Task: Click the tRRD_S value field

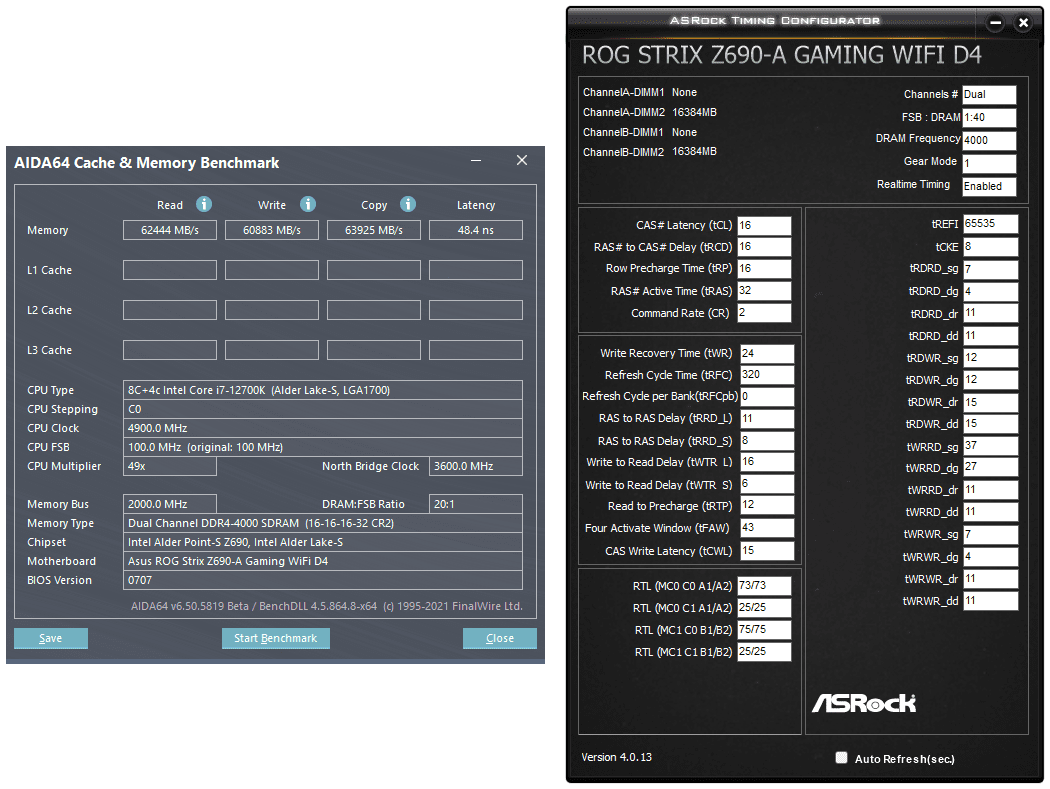Action: [x=767, y=441]
